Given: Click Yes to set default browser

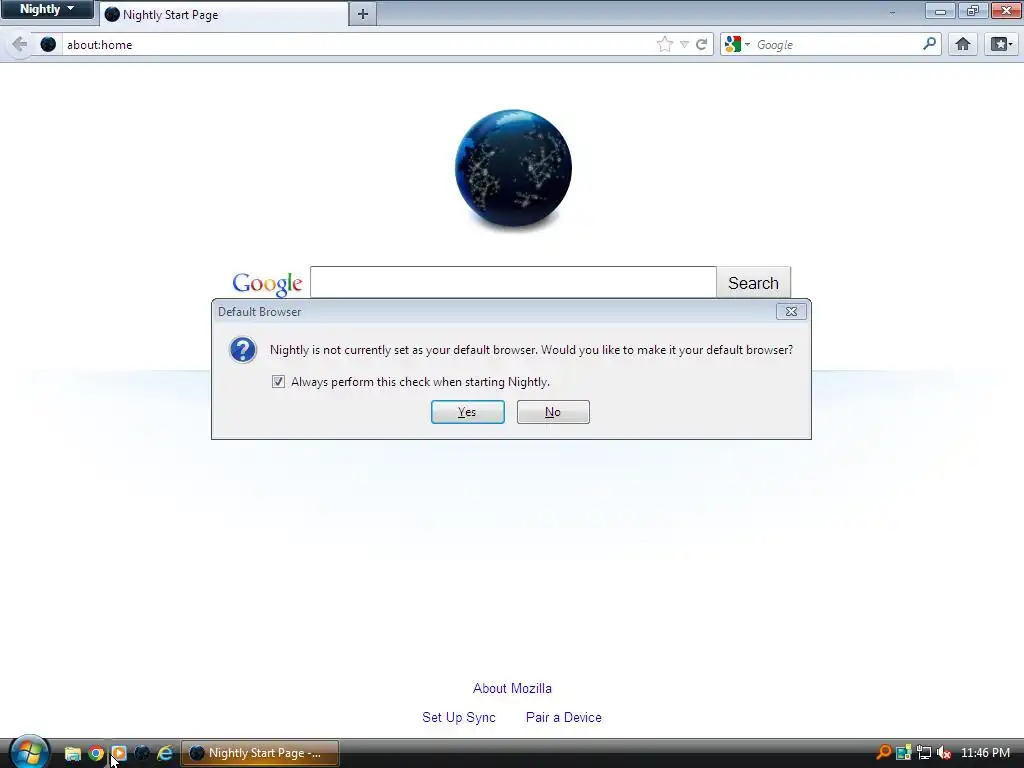Looking at the screenshot, I should (x=468, y=412).
